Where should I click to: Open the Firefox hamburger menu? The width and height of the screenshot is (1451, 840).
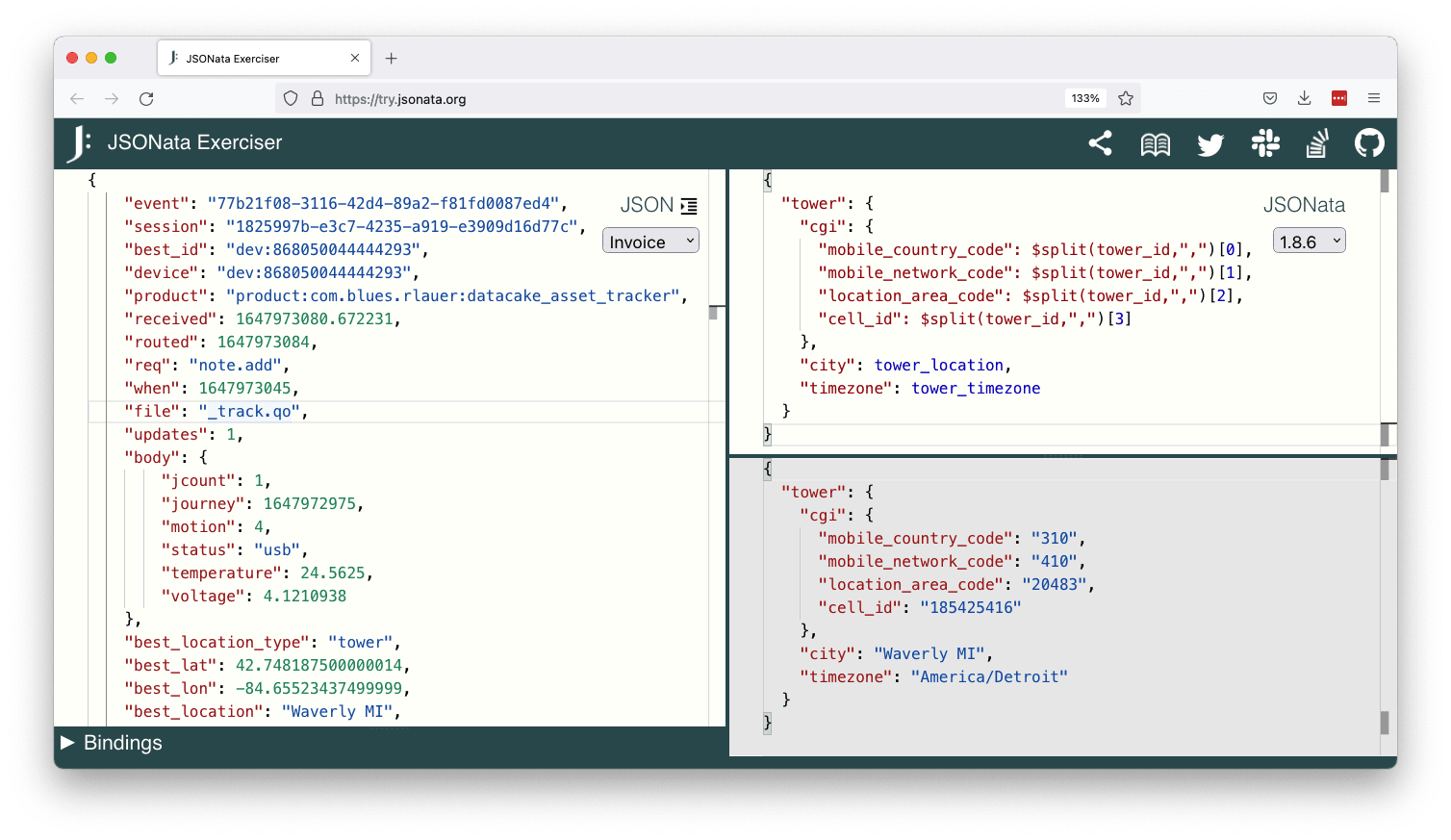click(1374, 98)
